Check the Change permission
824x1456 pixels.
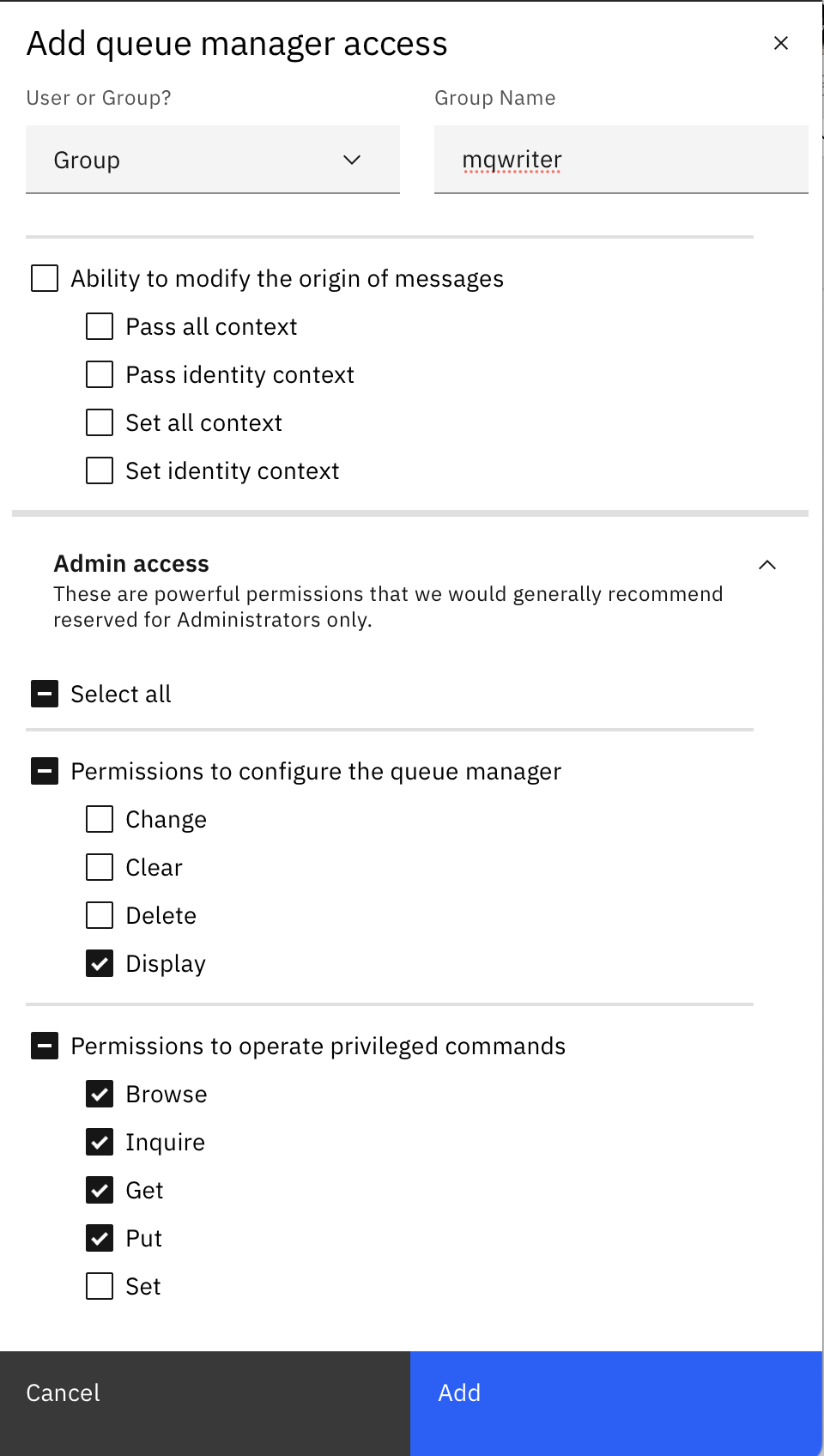100,819
